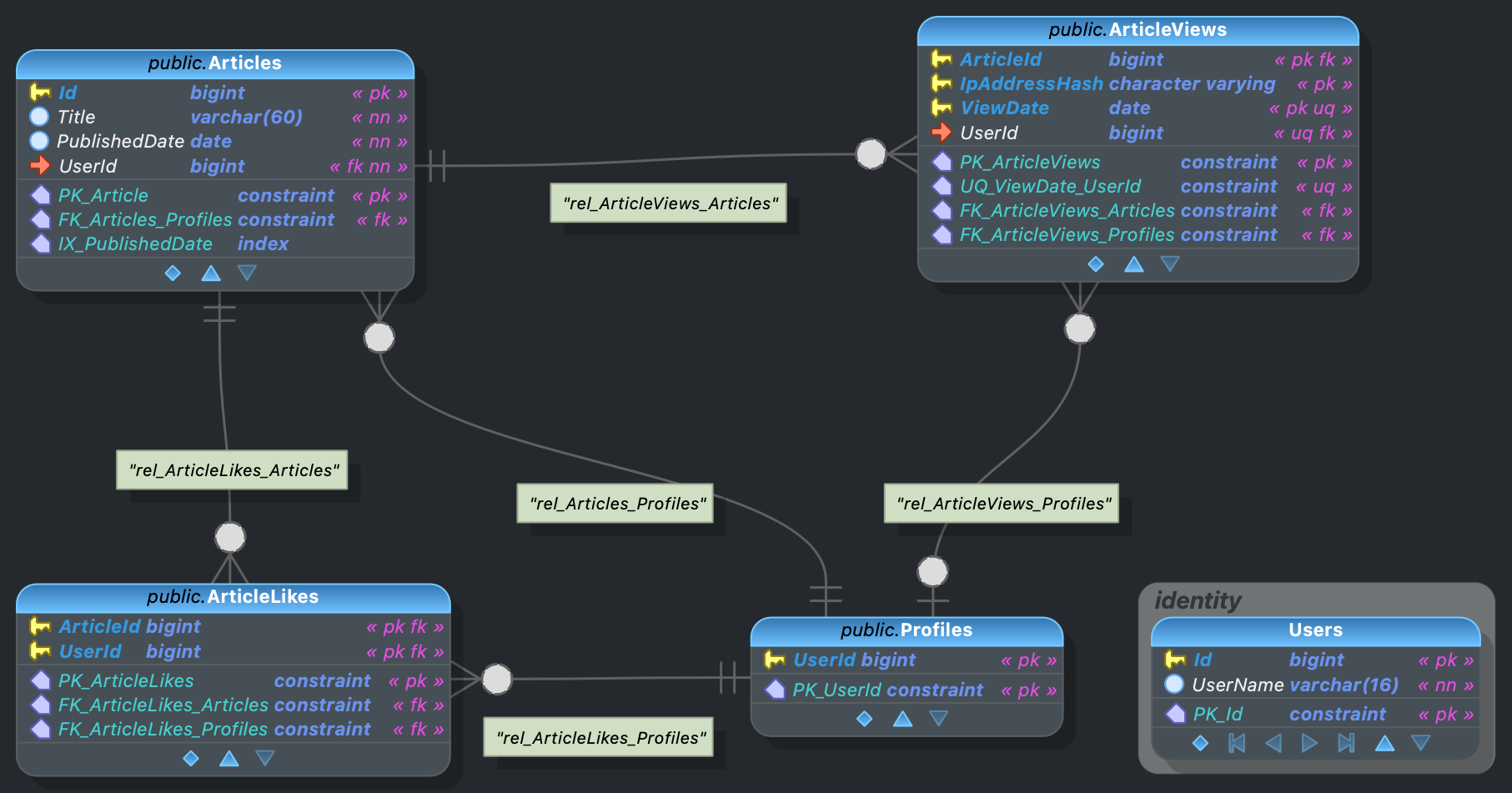
Task: Click the key icon beside UserId in Profiles table
Action: point(774,660)
